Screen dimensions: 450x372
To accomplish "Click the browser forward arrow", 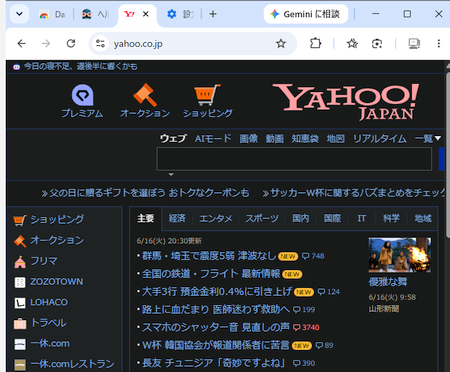I will point(46,44).
